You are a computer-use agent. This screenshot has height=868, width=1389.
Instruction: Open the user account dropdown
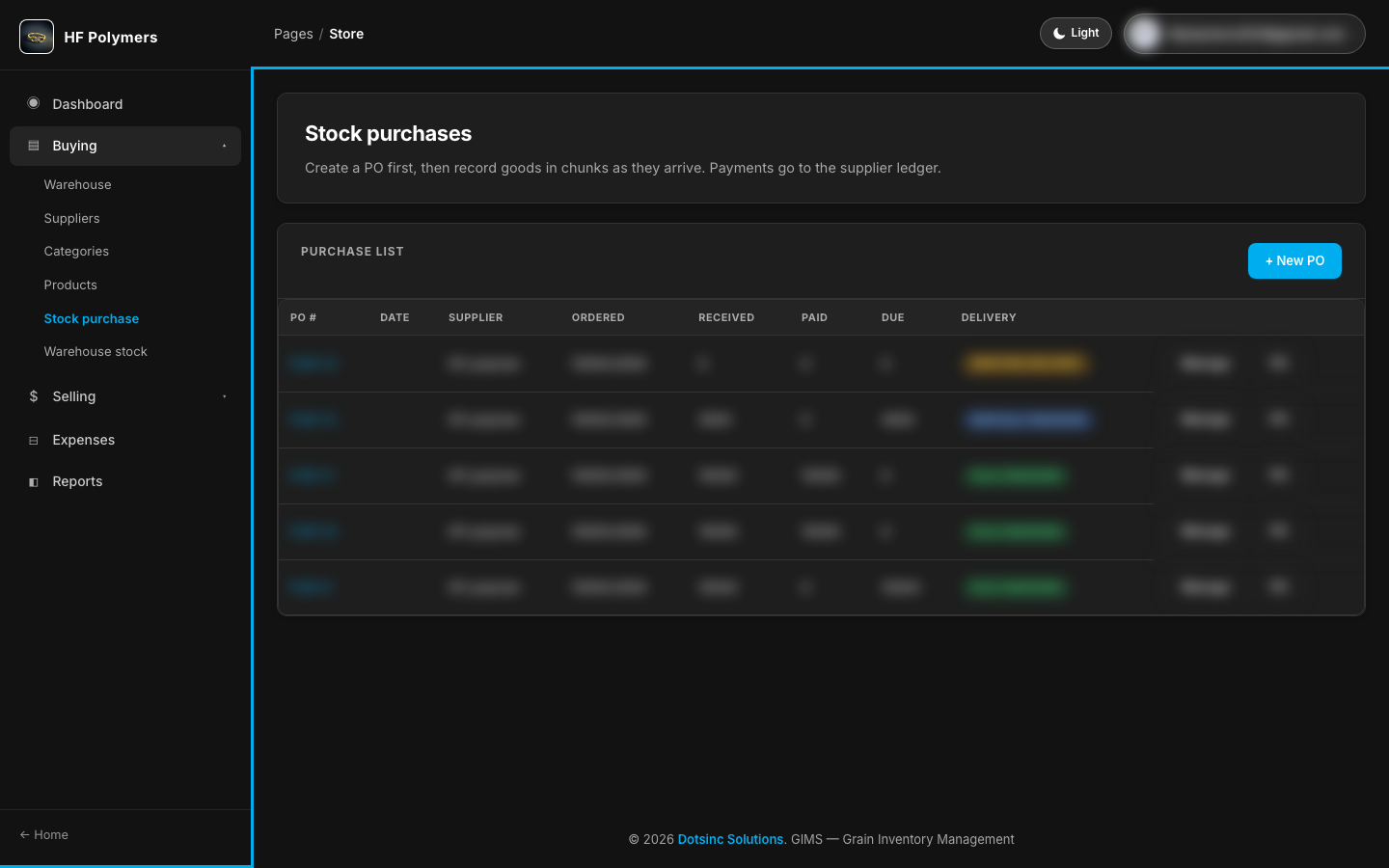(1244, 34)
